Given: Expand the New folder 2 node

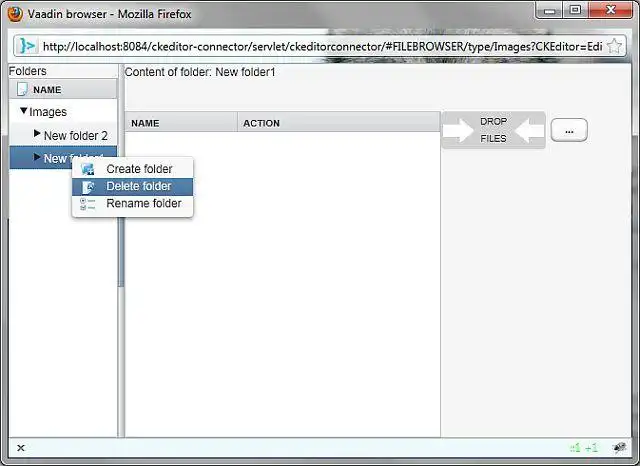Looking at the screenshot, I should (37, 133).
